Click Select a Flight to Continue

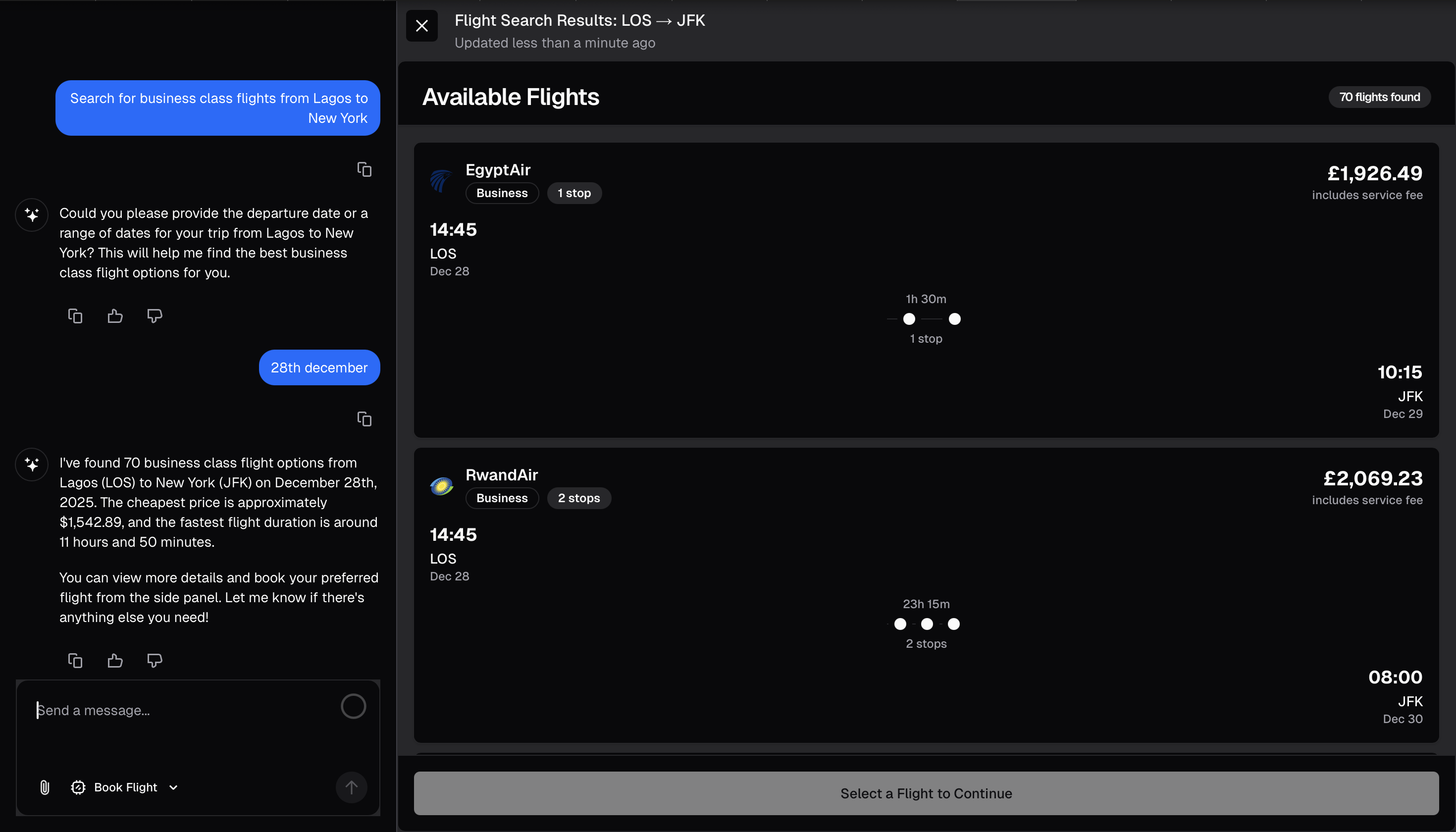[x=925, y=793]
